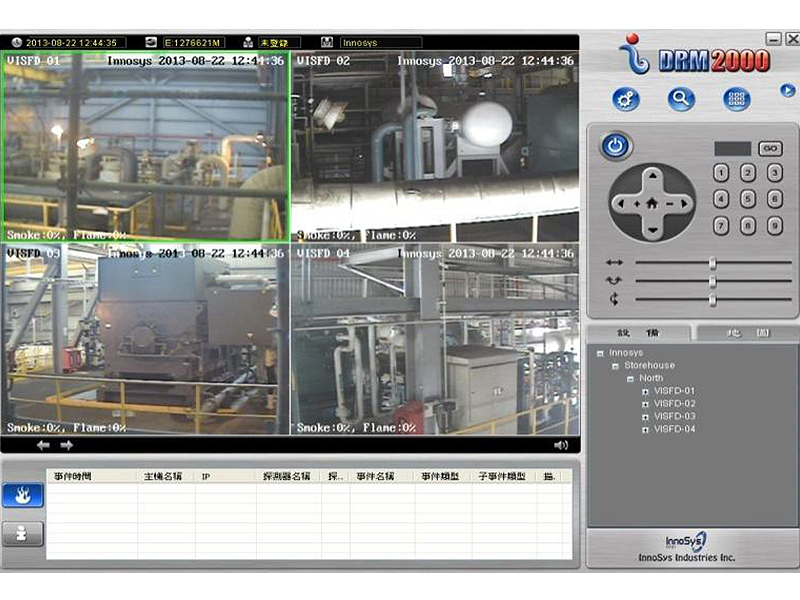Click the GO button
Screen dimensions: 800x600
pos(770,148)
